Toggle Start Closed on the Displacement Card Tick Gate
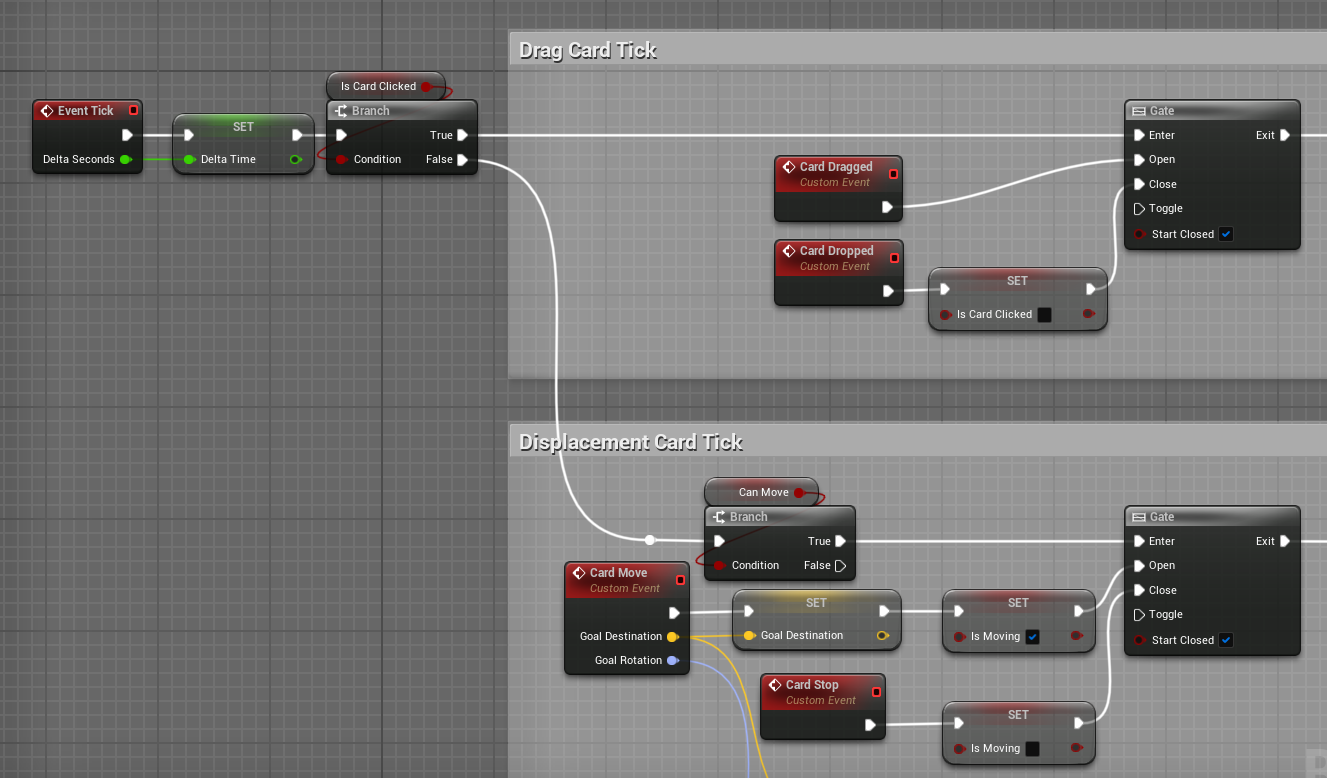1327x778 pixels. tap(1226, 640)
